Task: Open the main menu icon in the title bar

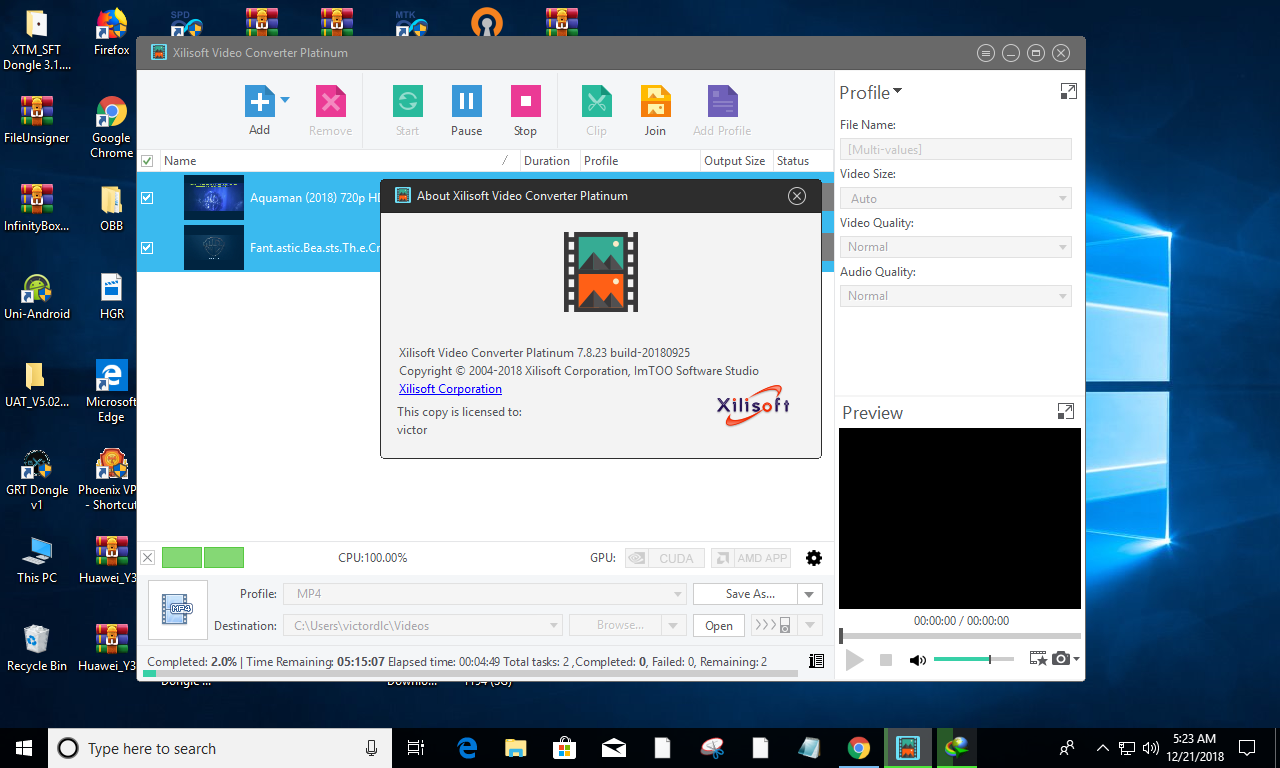Action: click(x=986, y=53)
